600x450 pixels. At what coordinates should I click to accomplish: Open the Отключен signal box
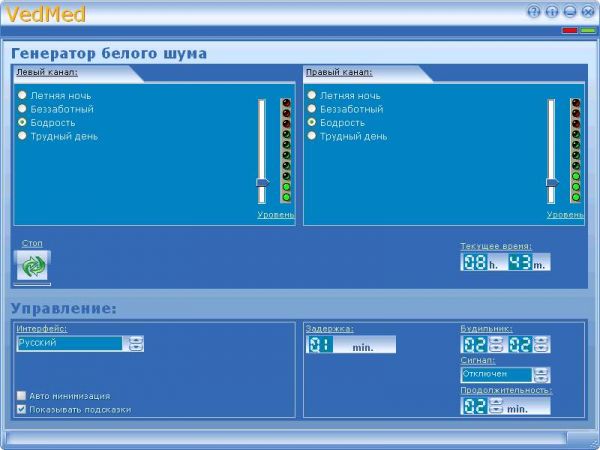[x=497, y=375]
